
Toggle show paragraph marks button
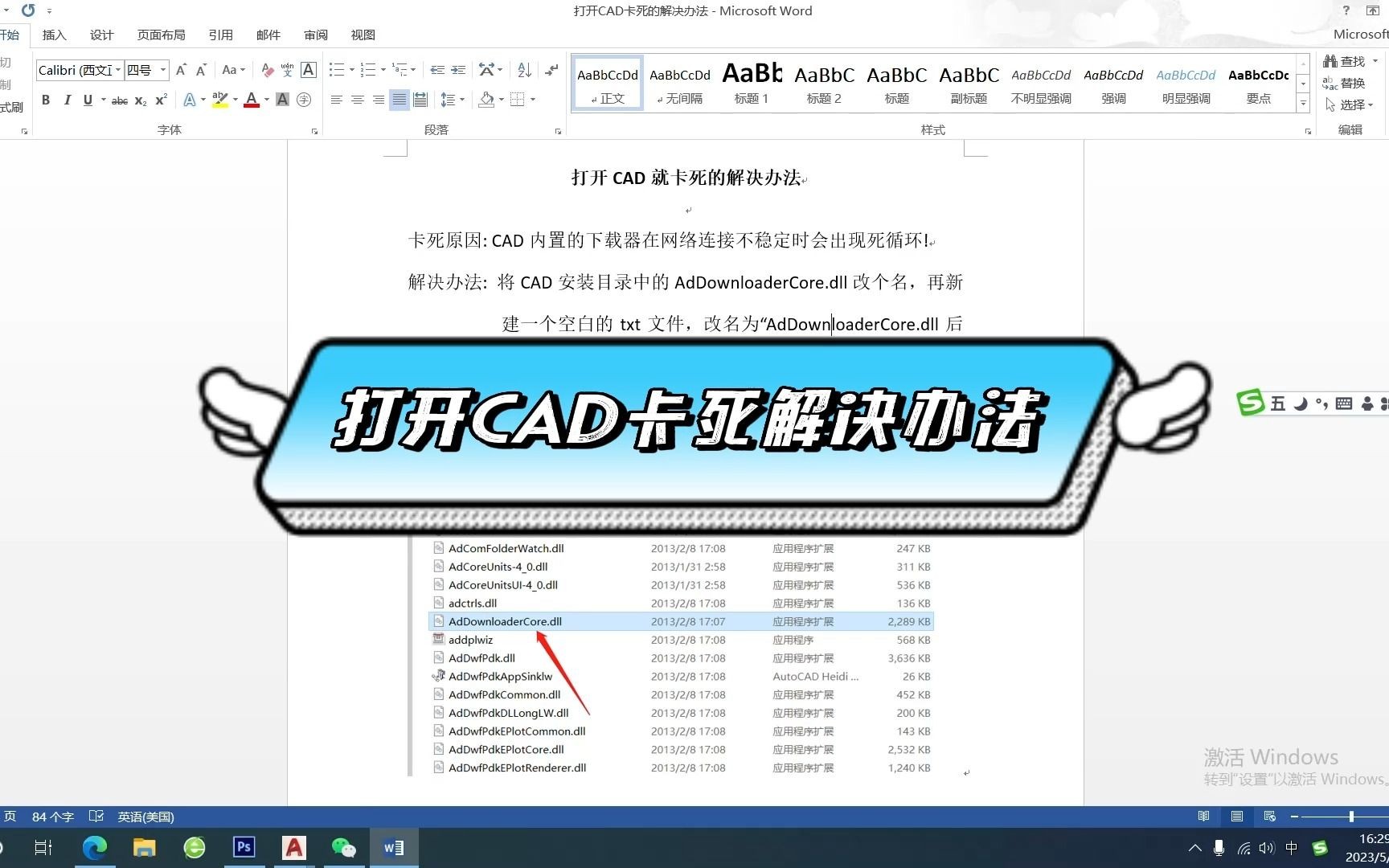click(551, 70)
